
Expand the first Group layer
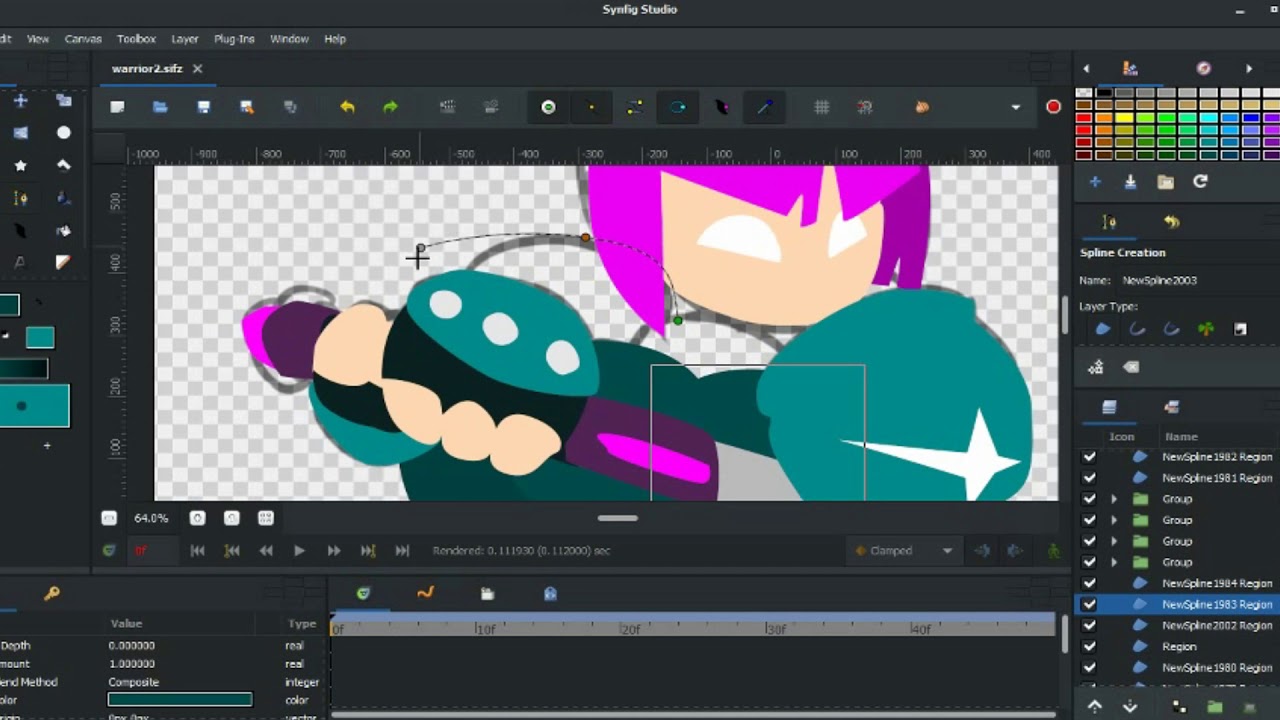1114,499
